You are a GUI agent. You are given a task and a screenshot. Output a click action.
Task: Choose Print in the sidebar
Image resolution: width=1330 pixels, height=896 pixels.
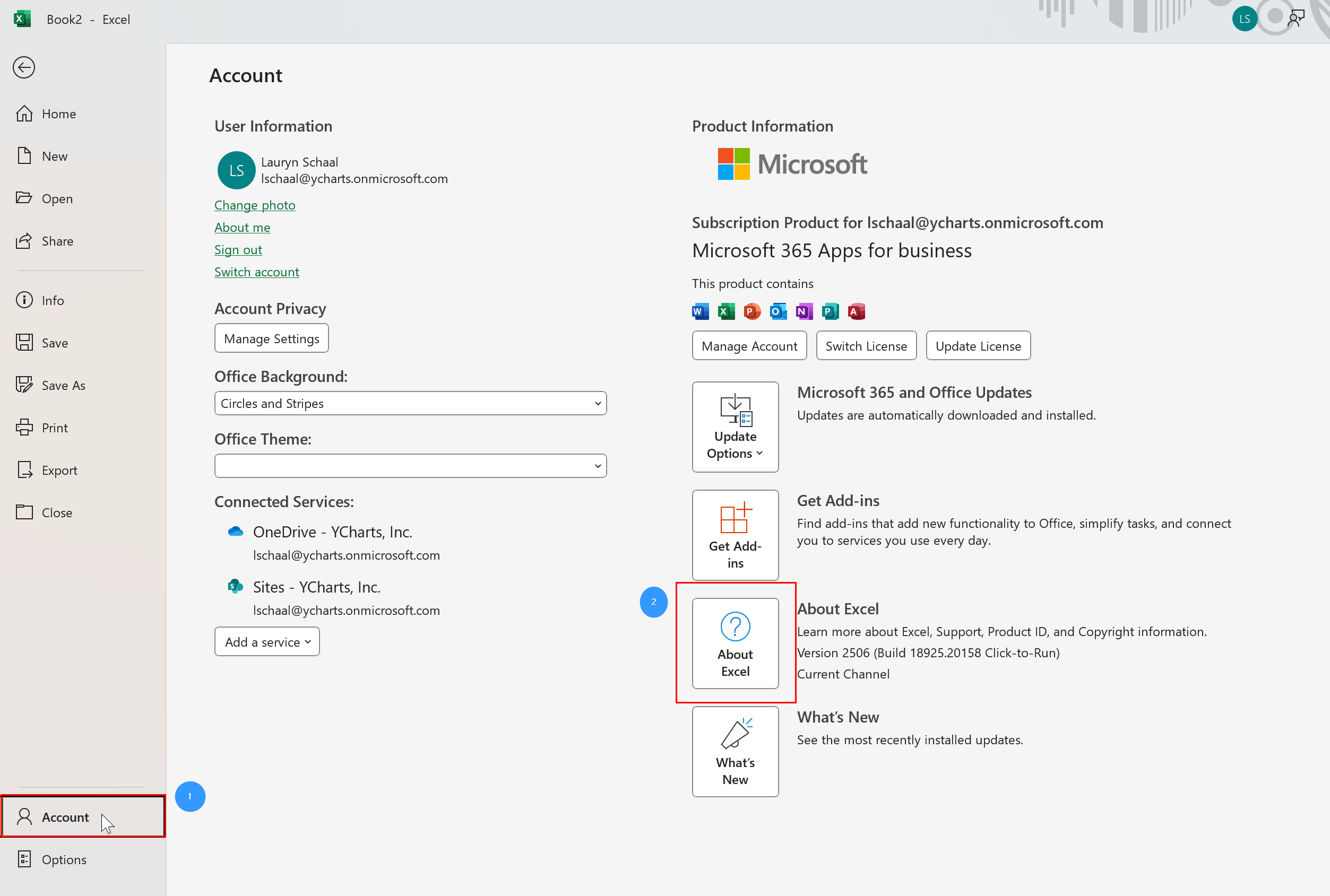point(83,428)
